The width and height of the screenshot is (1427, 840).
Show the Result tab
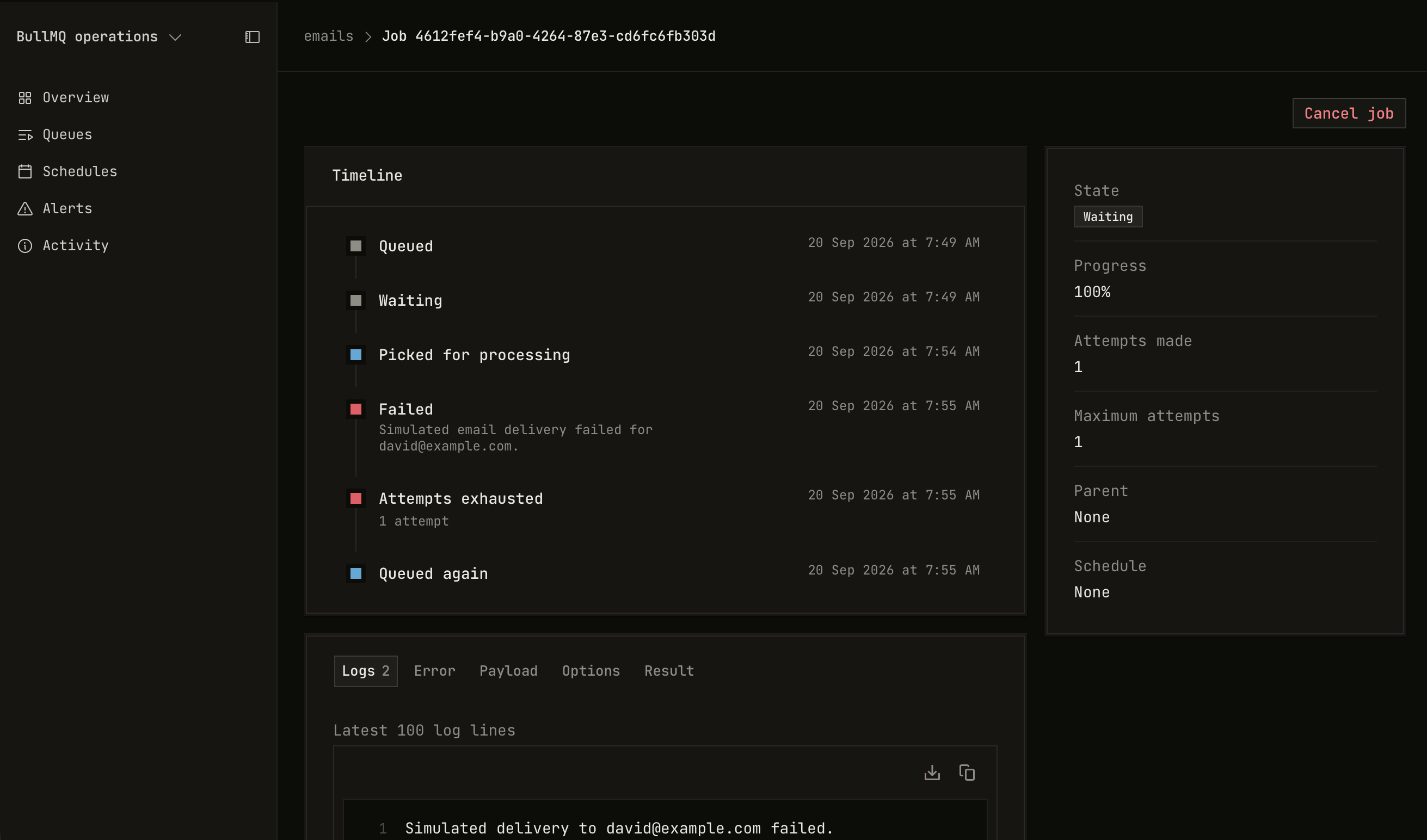pyautogui.click(x=669, y=671)
